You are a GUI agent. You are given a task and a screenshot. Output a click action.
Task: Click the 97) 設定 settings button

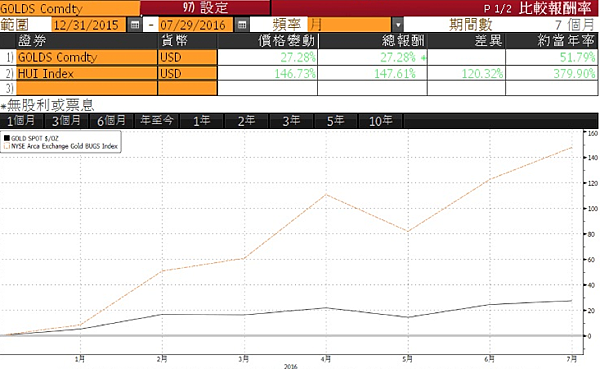click(x=205, y=8)
